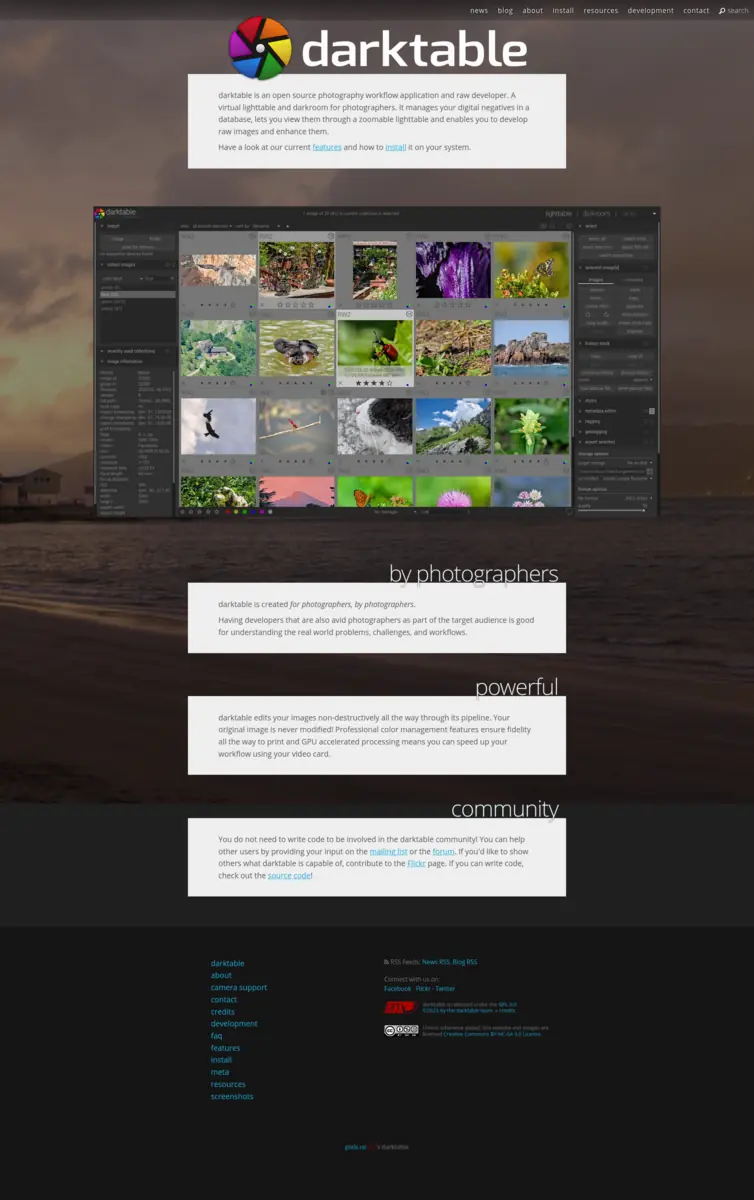This screenshot has width=754, height=1200.
Task: Open the development item in top navigation
Action: [651, 11]
